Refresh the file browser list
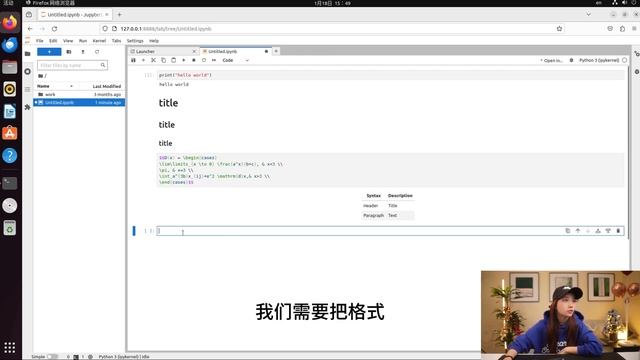640x360 pixels. [97, 52]
